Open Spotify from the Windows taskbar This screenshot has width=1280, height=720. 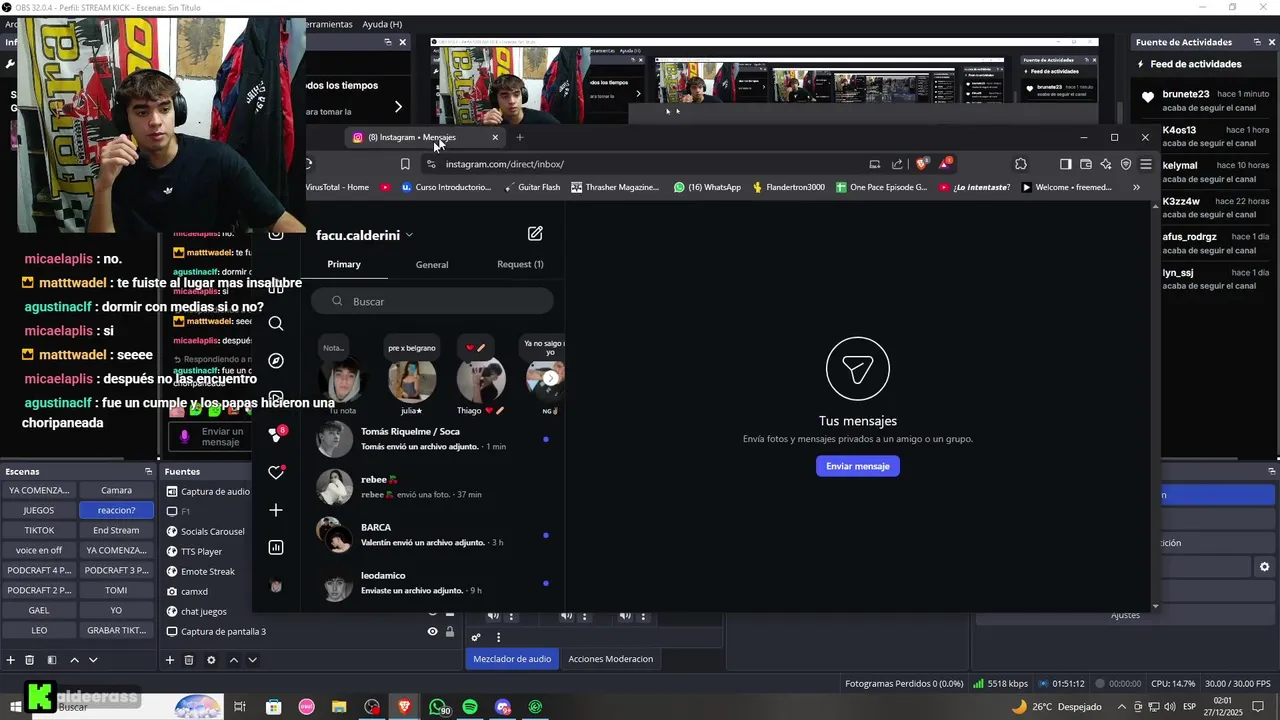(x=470, y=707)
